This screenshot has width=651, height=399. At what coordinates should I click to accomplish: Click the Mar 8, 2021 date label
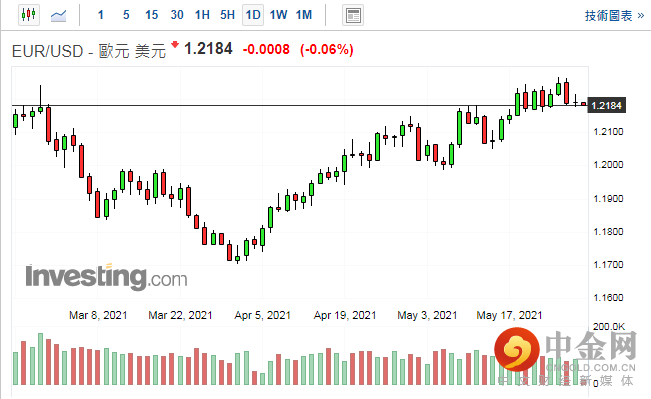pos(98,316)
